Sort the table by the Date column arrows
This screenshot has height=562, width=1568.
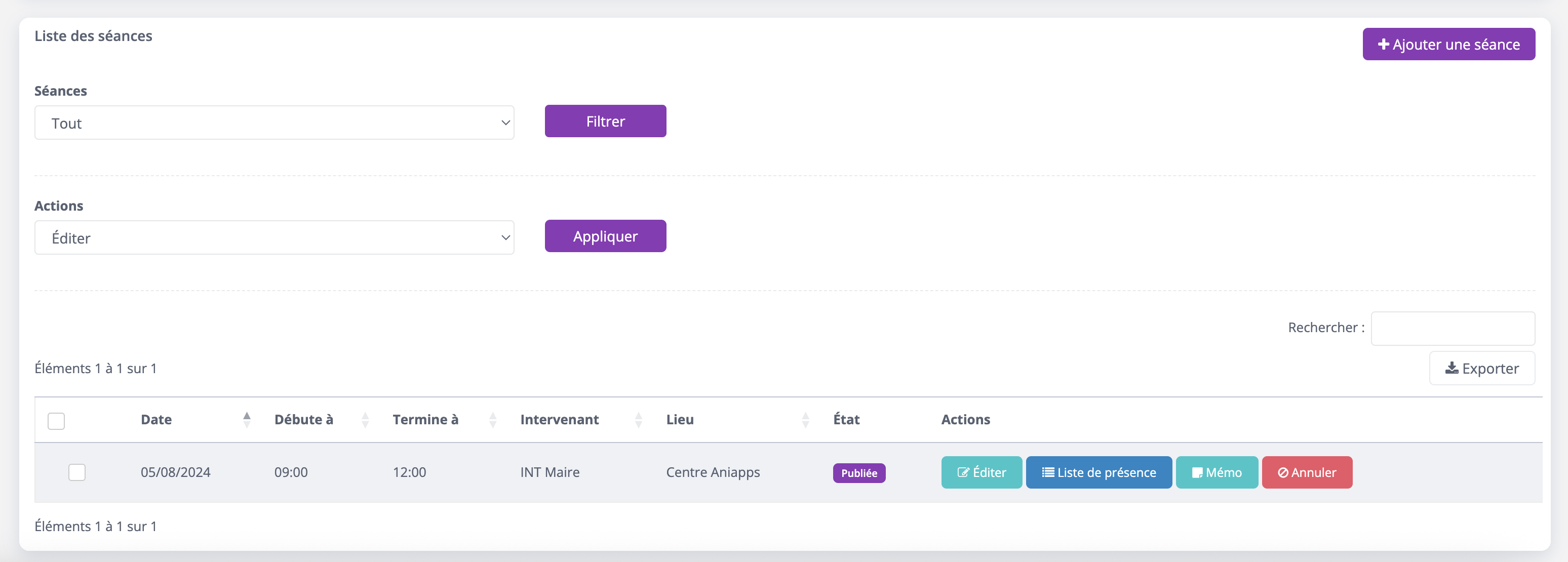pos(247,420)
